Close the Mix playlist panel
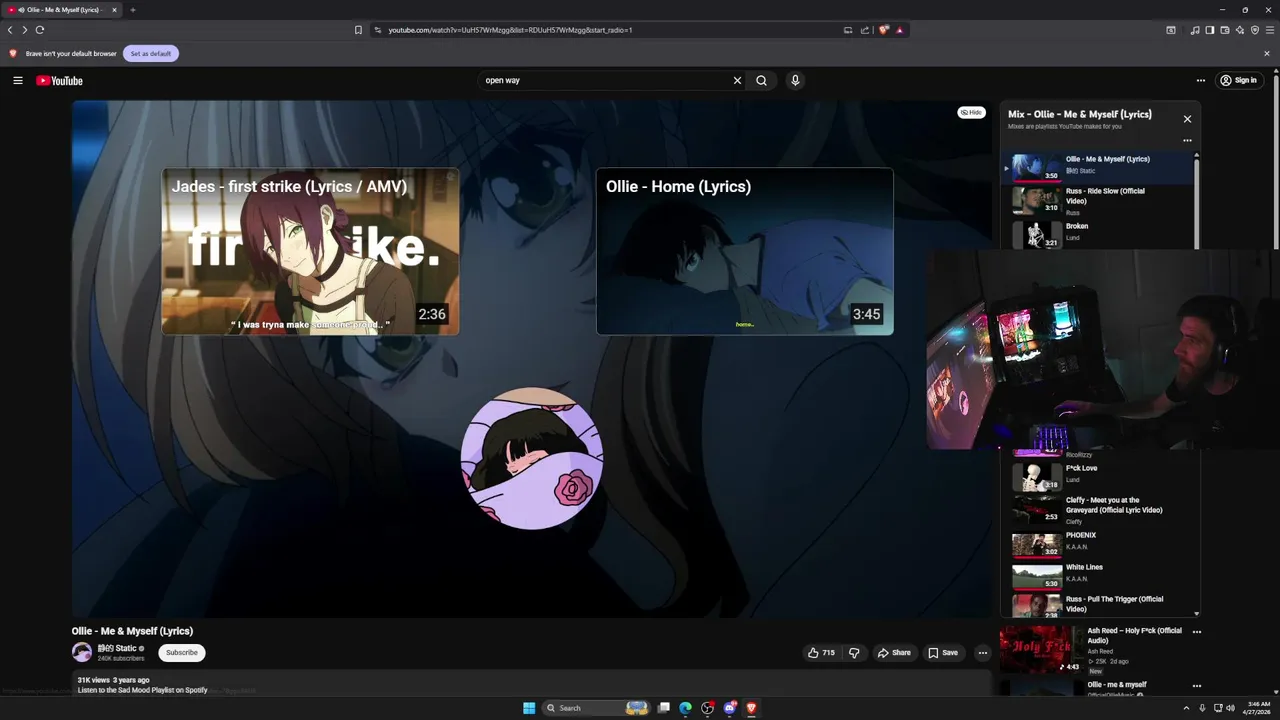The image size is (1280, 720). (x=1187, y=119)
